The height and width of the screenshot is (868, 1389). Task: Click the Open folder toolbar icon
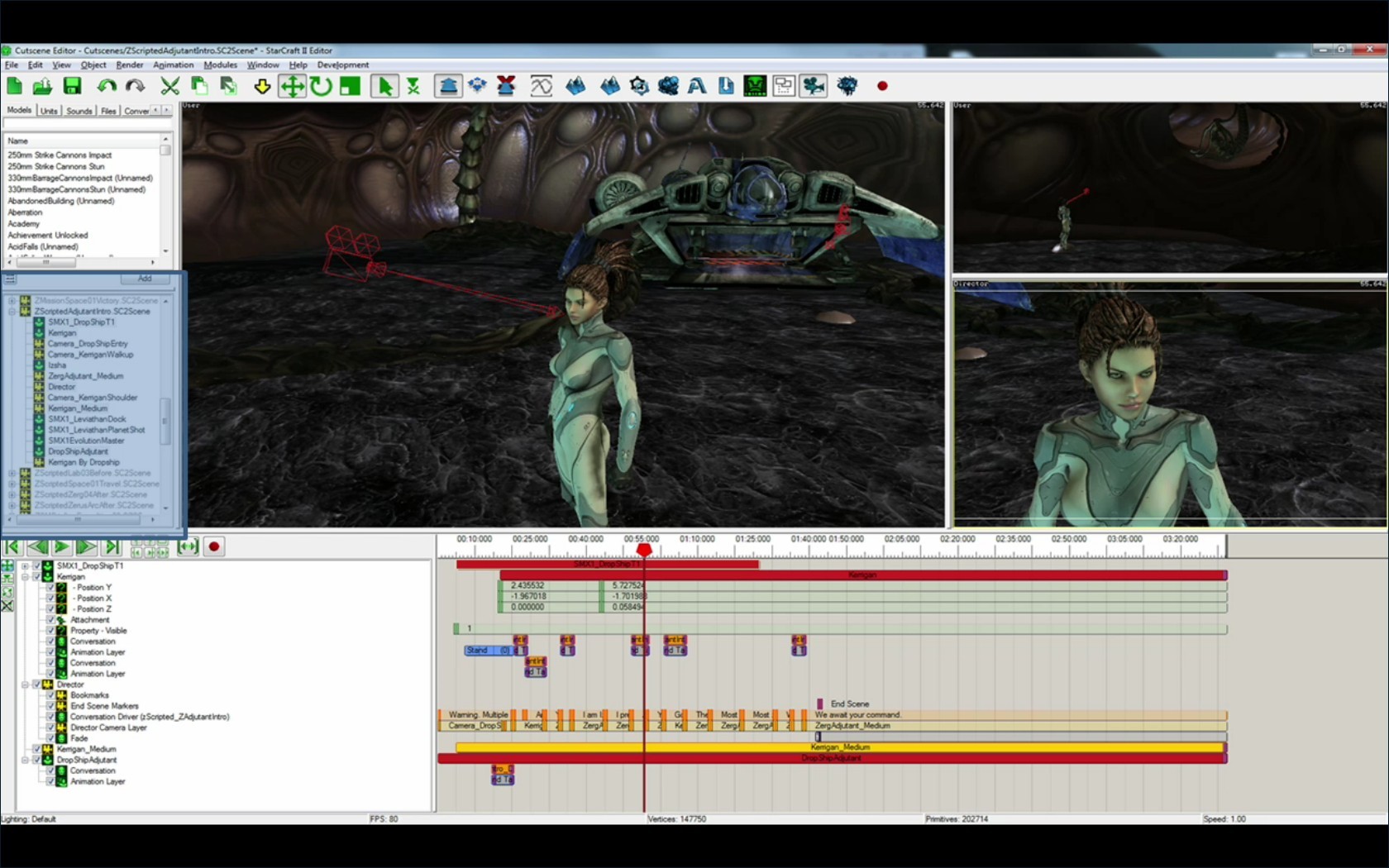click(43, 86)
